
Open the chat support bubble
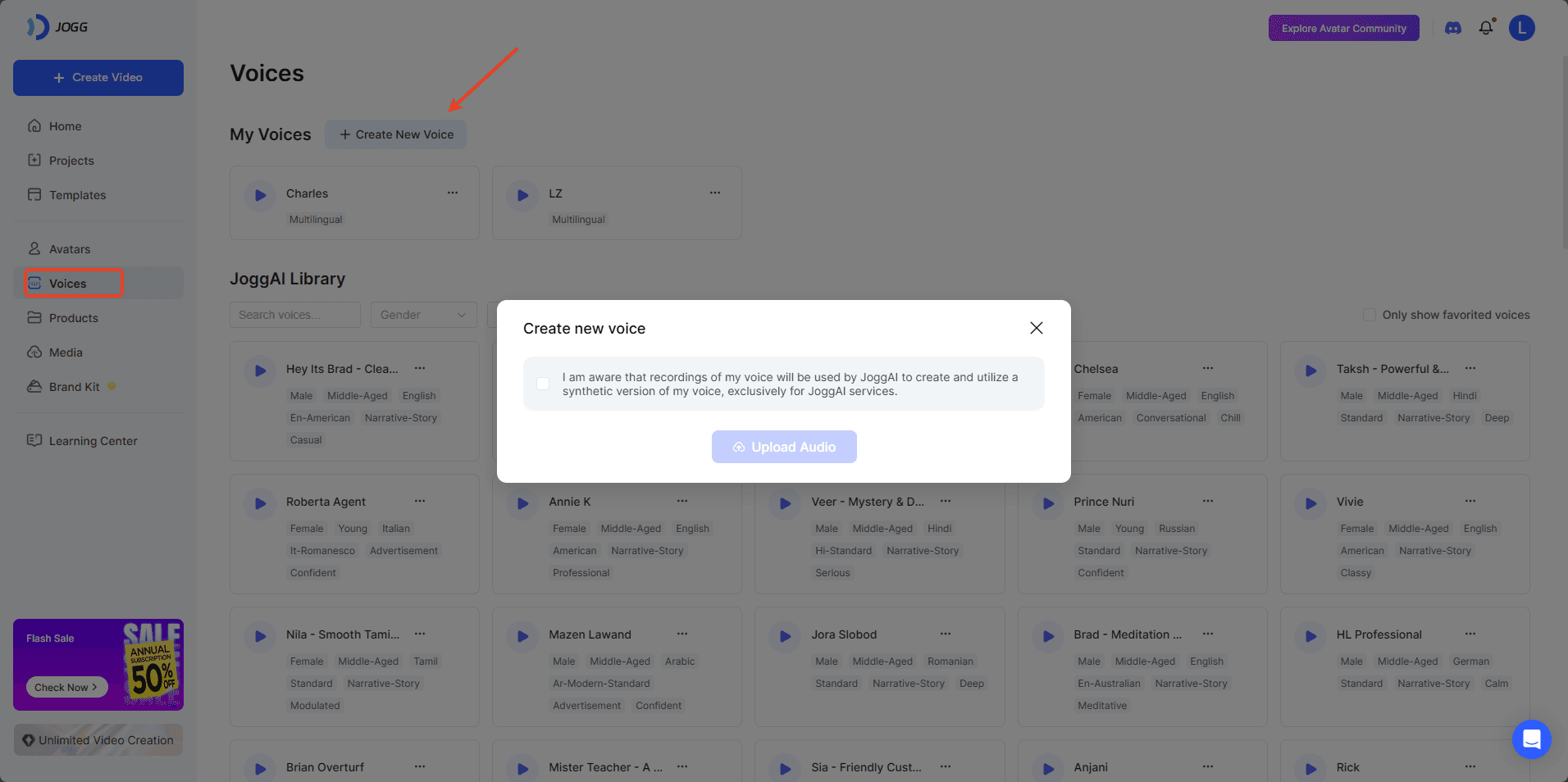point(1531,739)
